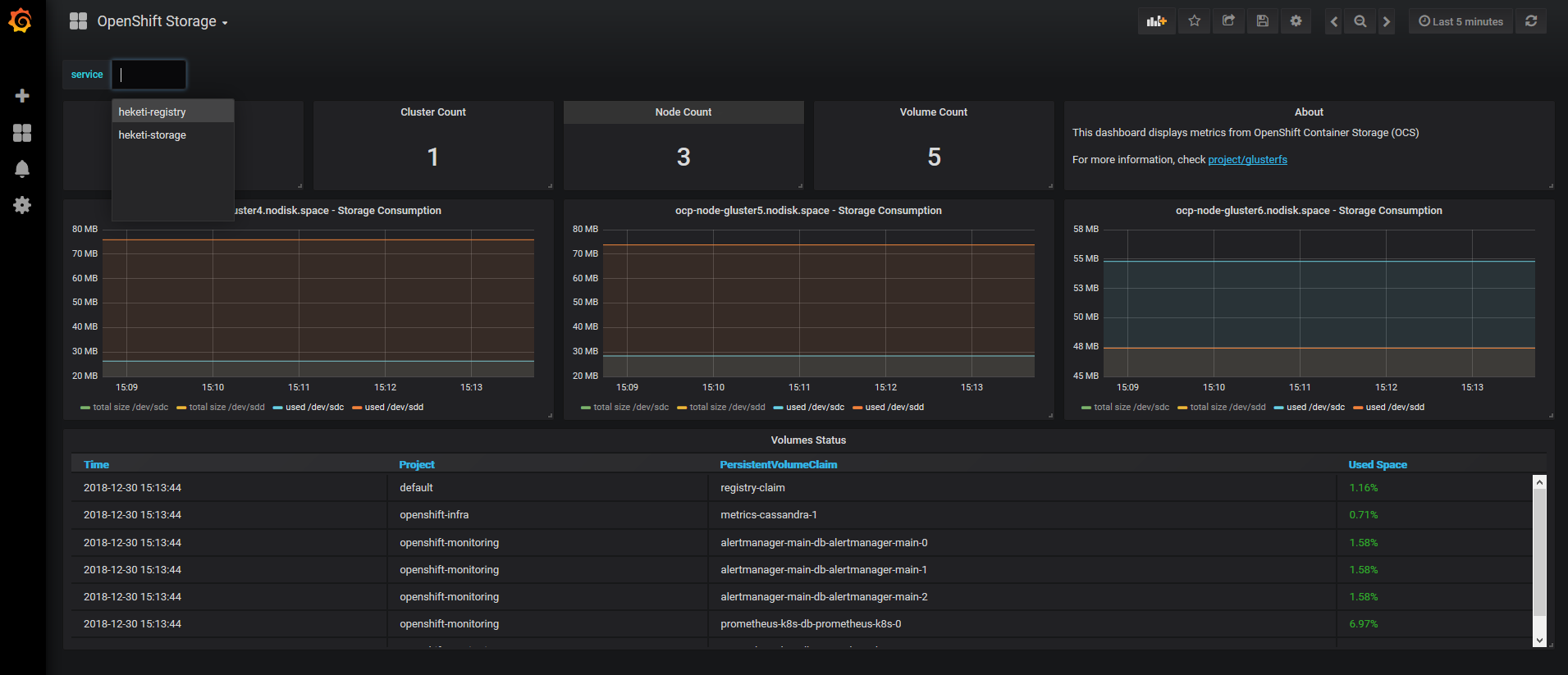Save the dashboard with disk icon
The image size is (1568, 675).
pos(1263,21)
